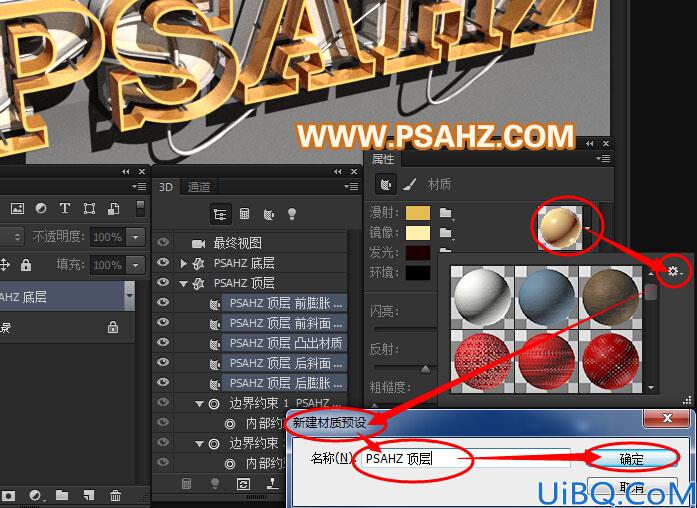Open the Layers panel flyout menu
Viewport: 697px width, 508px height.
tap(140, 187)
